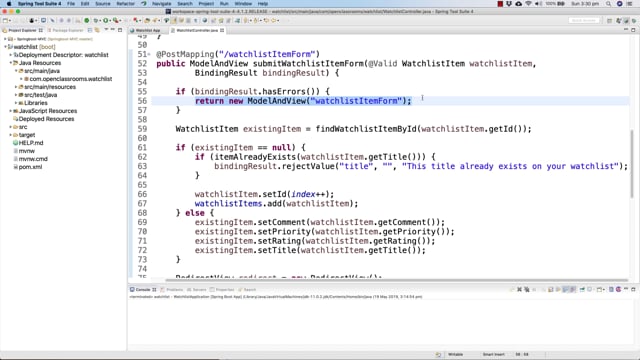Maximize the Project Explorer panel
This screenshot has height=360, width=640.
(120, 30)
